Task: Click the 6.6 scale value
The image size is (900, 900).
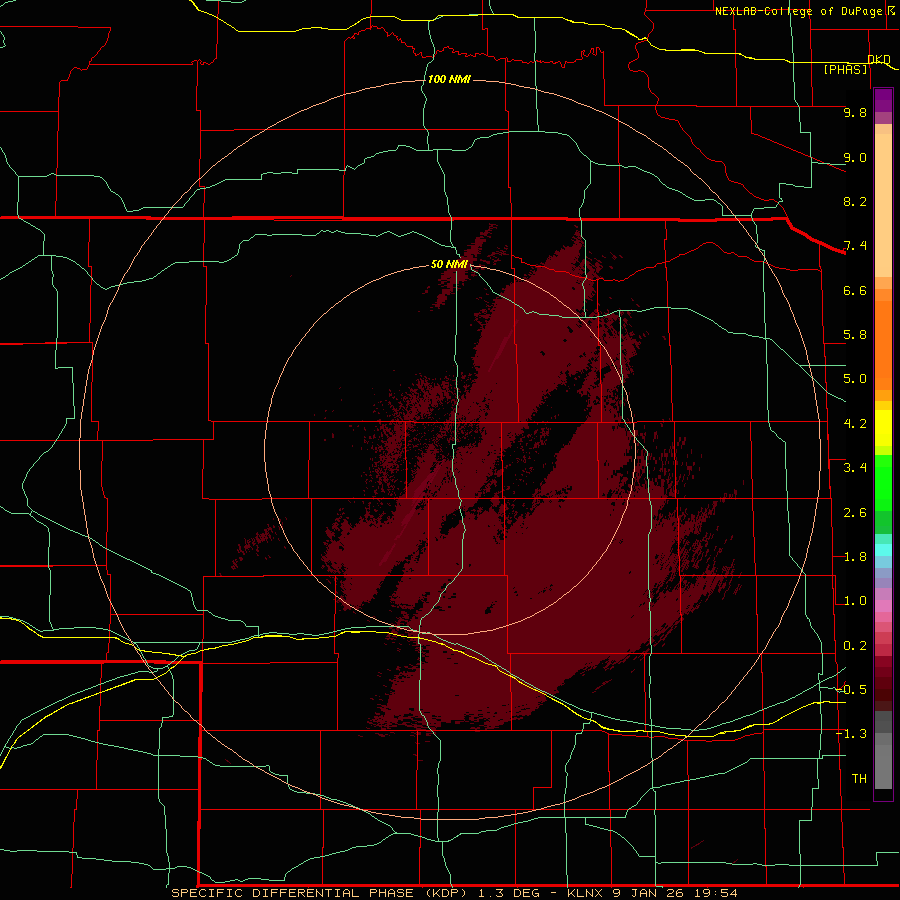Action: click(x=855, y=290)
